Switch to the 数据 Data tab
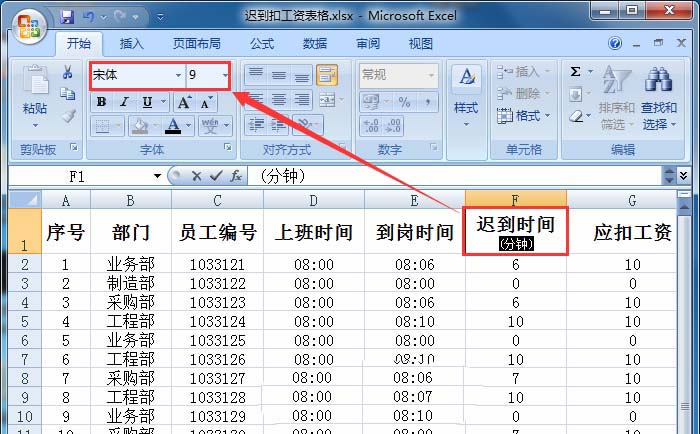 (x=315, y=44)
